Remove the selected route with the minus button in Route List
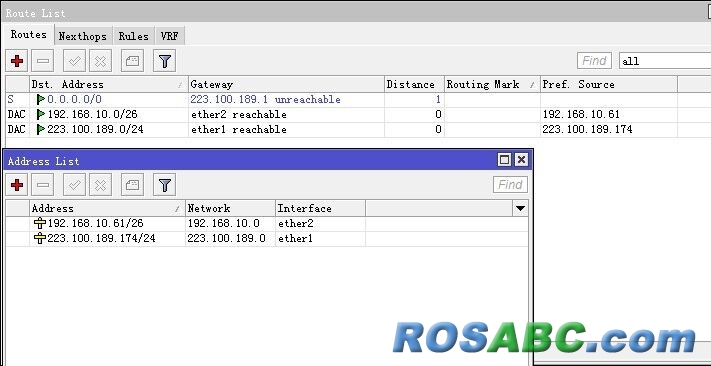711x366 pixels. 43,61
